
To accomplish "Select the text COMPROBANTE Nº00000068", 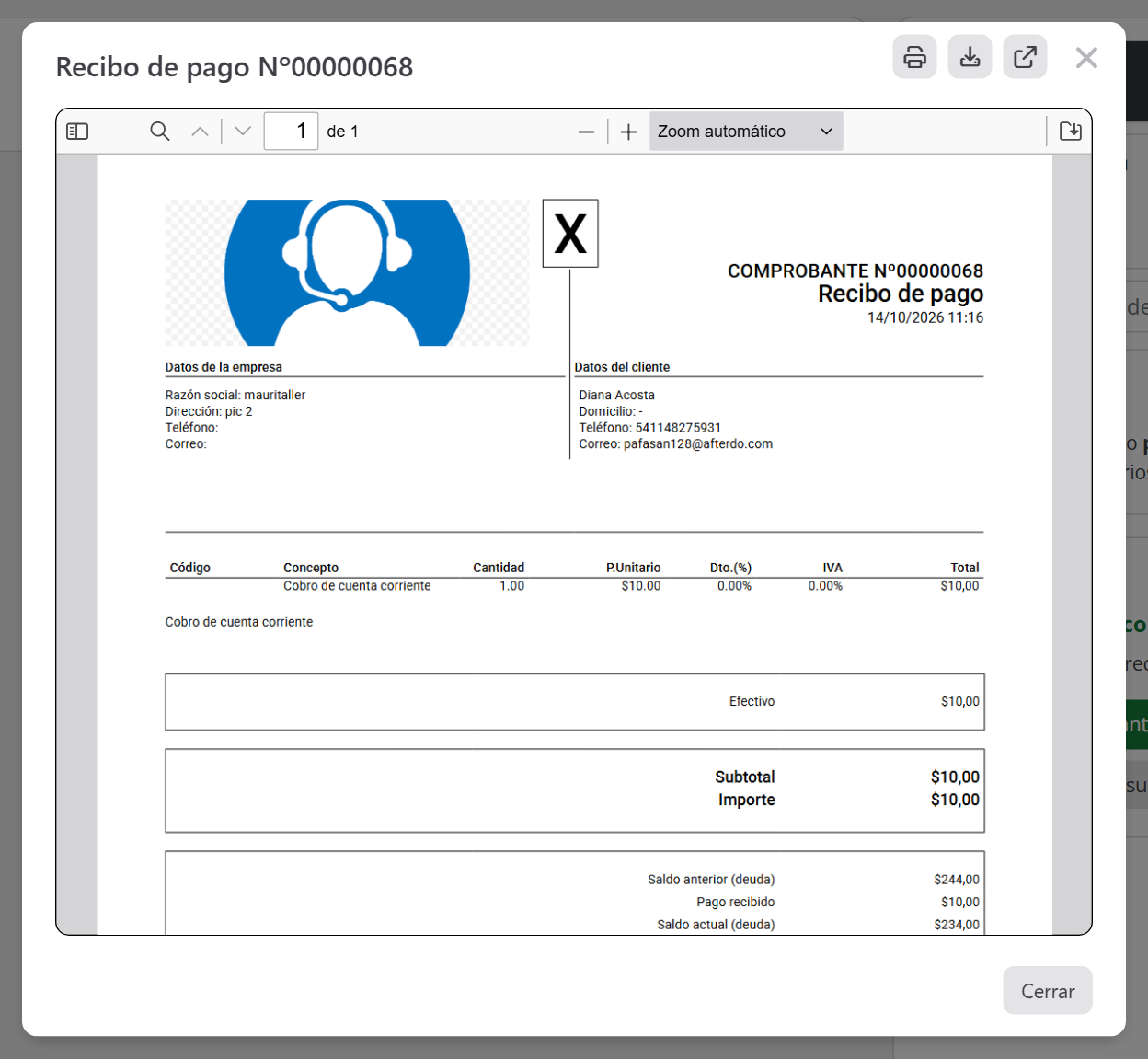I will (x=855, y=271).
